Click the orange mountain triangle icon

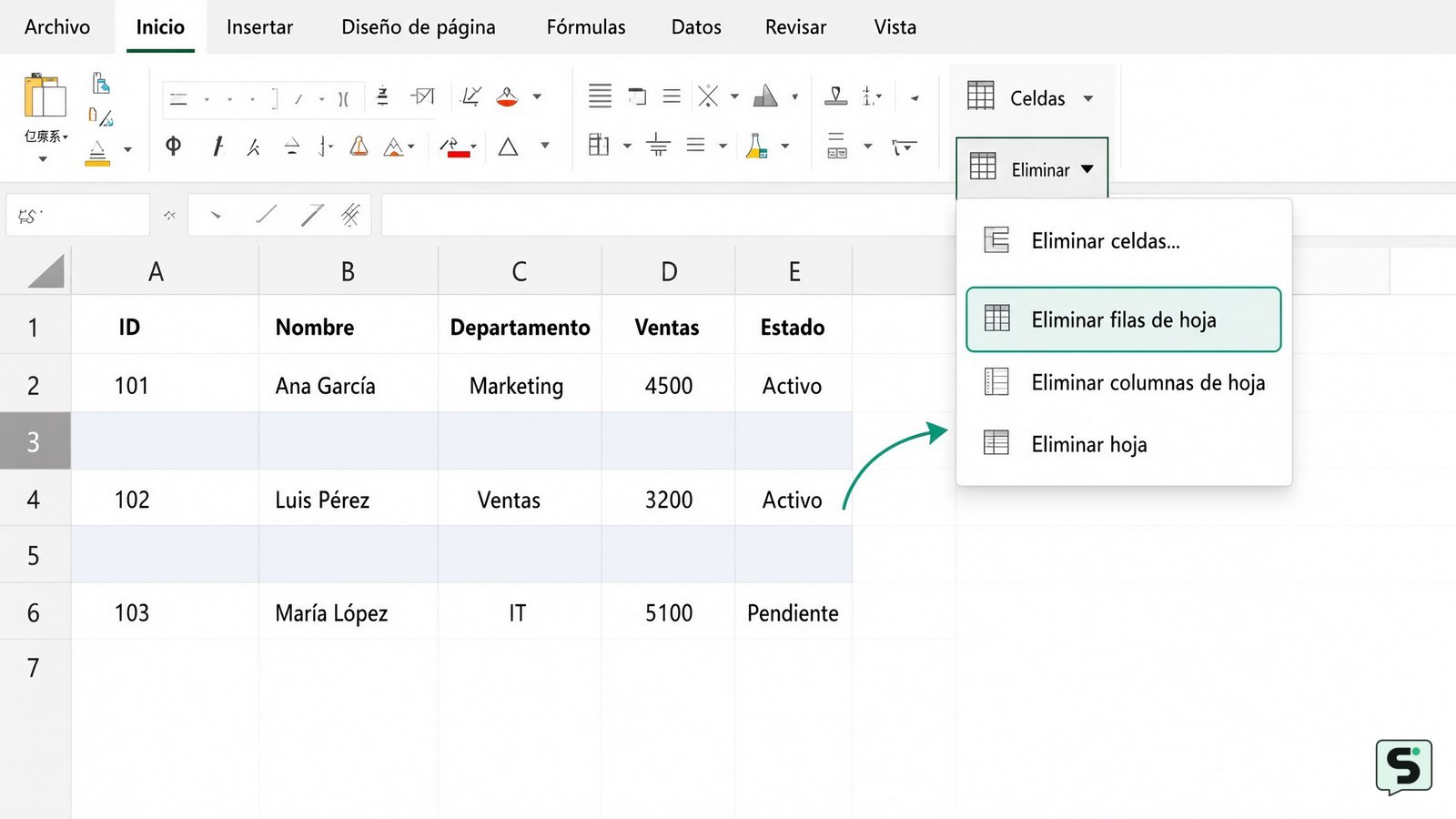[x=394, y=147]
